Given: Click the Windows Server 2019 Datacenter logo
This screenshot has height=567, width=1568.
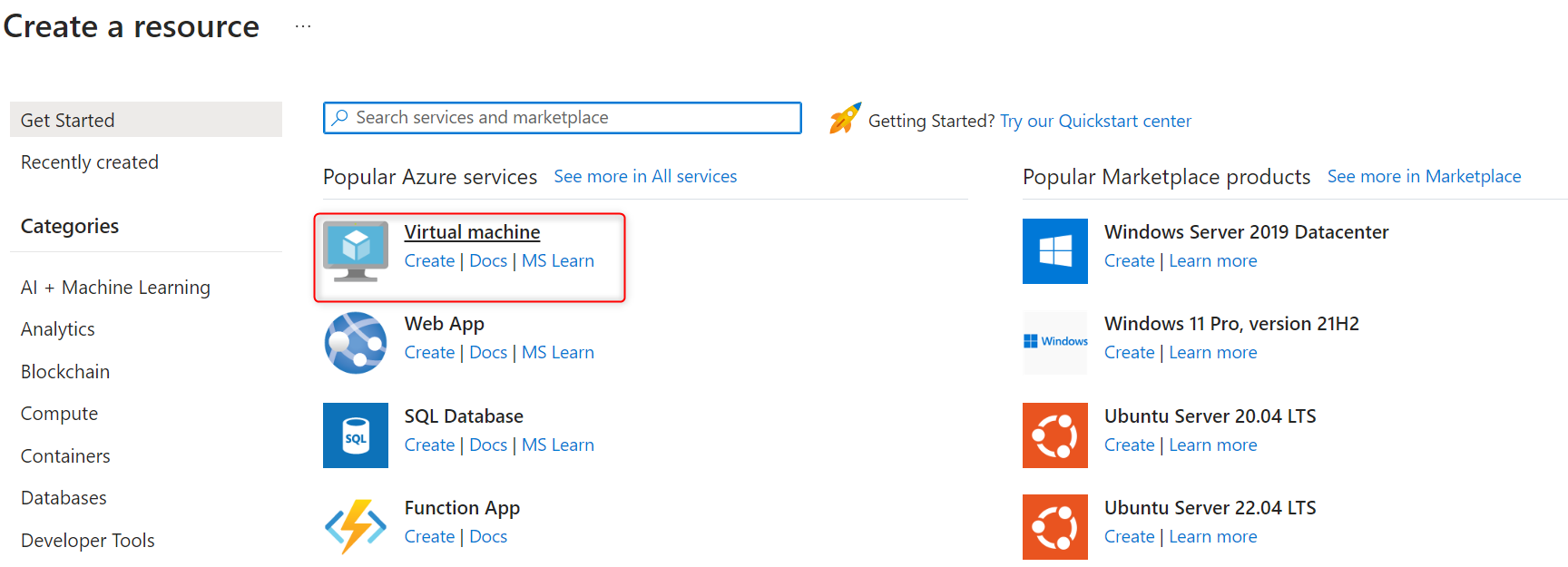Looking at the screenshot, I should pyautogui.click(x=1054, y=251).
